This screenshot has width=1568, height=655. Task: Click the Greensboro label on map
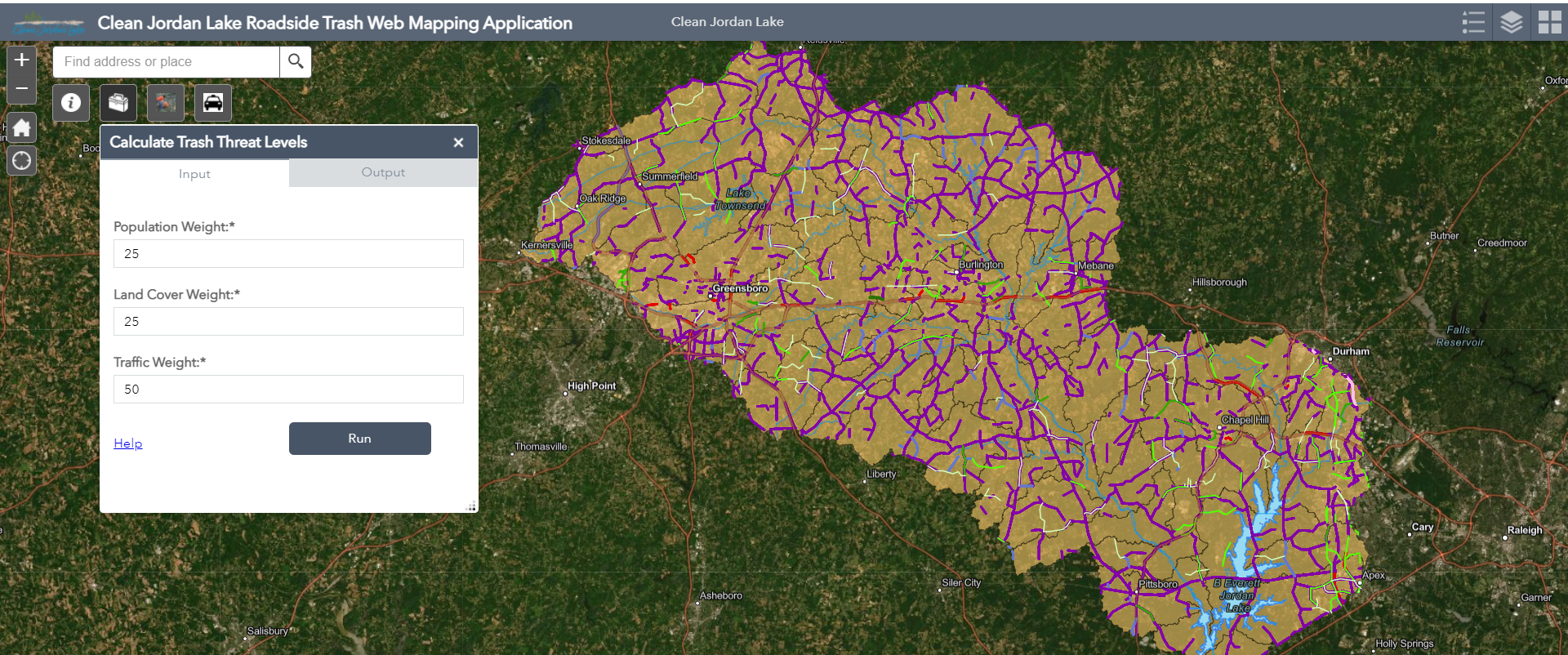741,288
